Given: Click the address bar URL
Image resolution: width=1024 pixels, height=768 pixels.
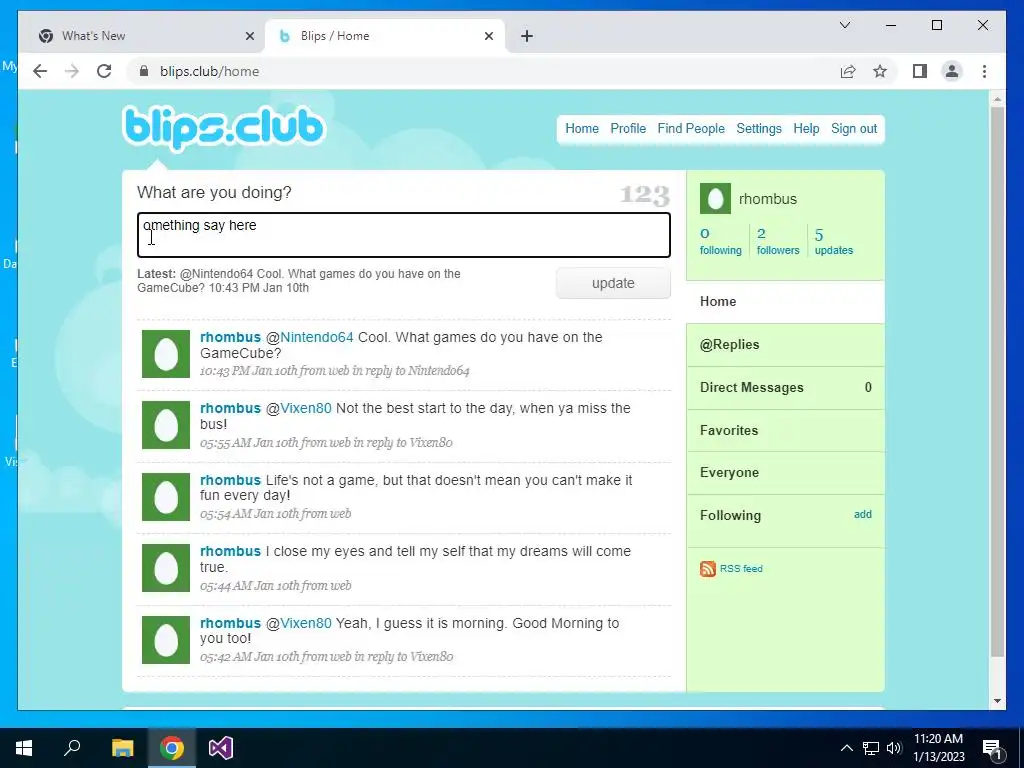Looking at the screenshot, I should coord(210,71).
